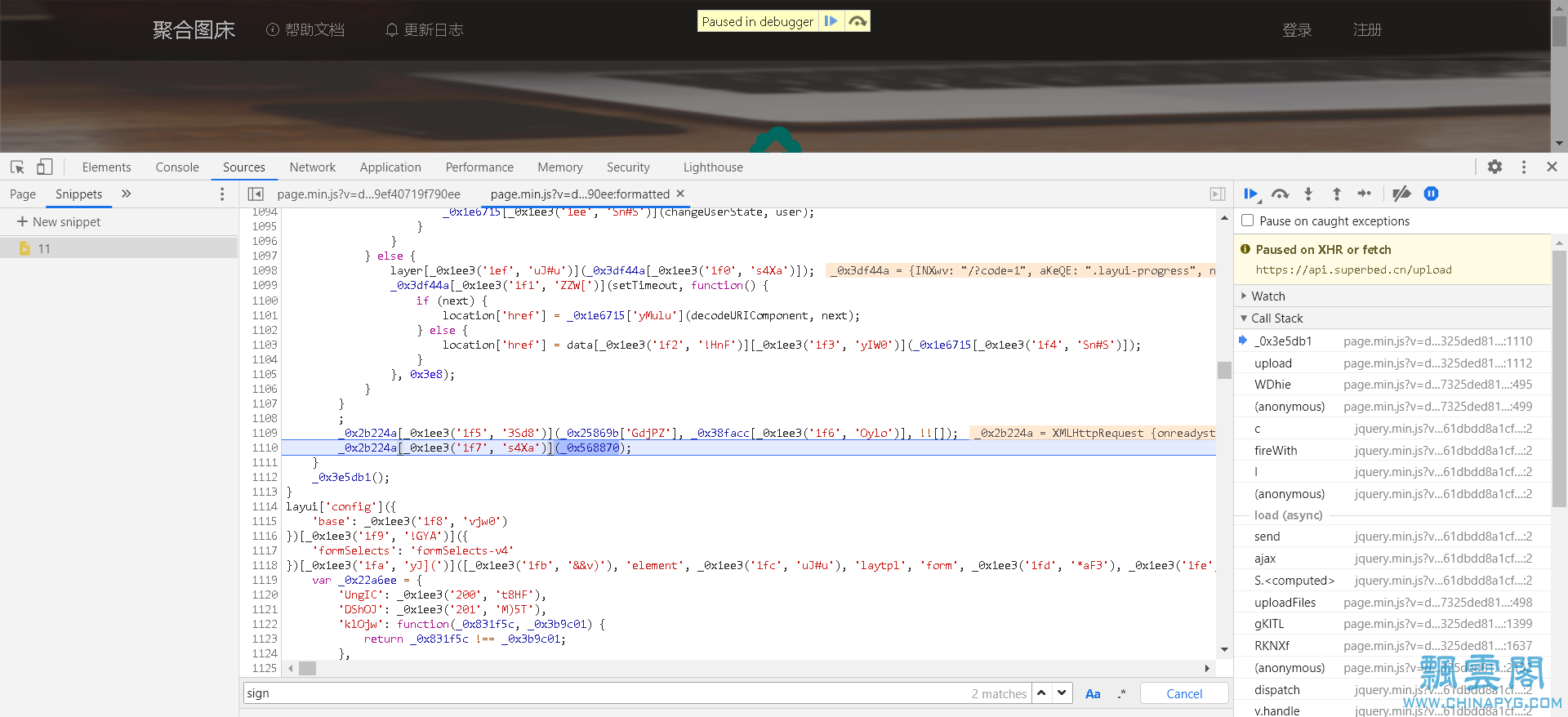This screenshot has height=717, width=1568.
Task: Open the 帮助文档 help docs link
Action: click(x=305, y=29)
